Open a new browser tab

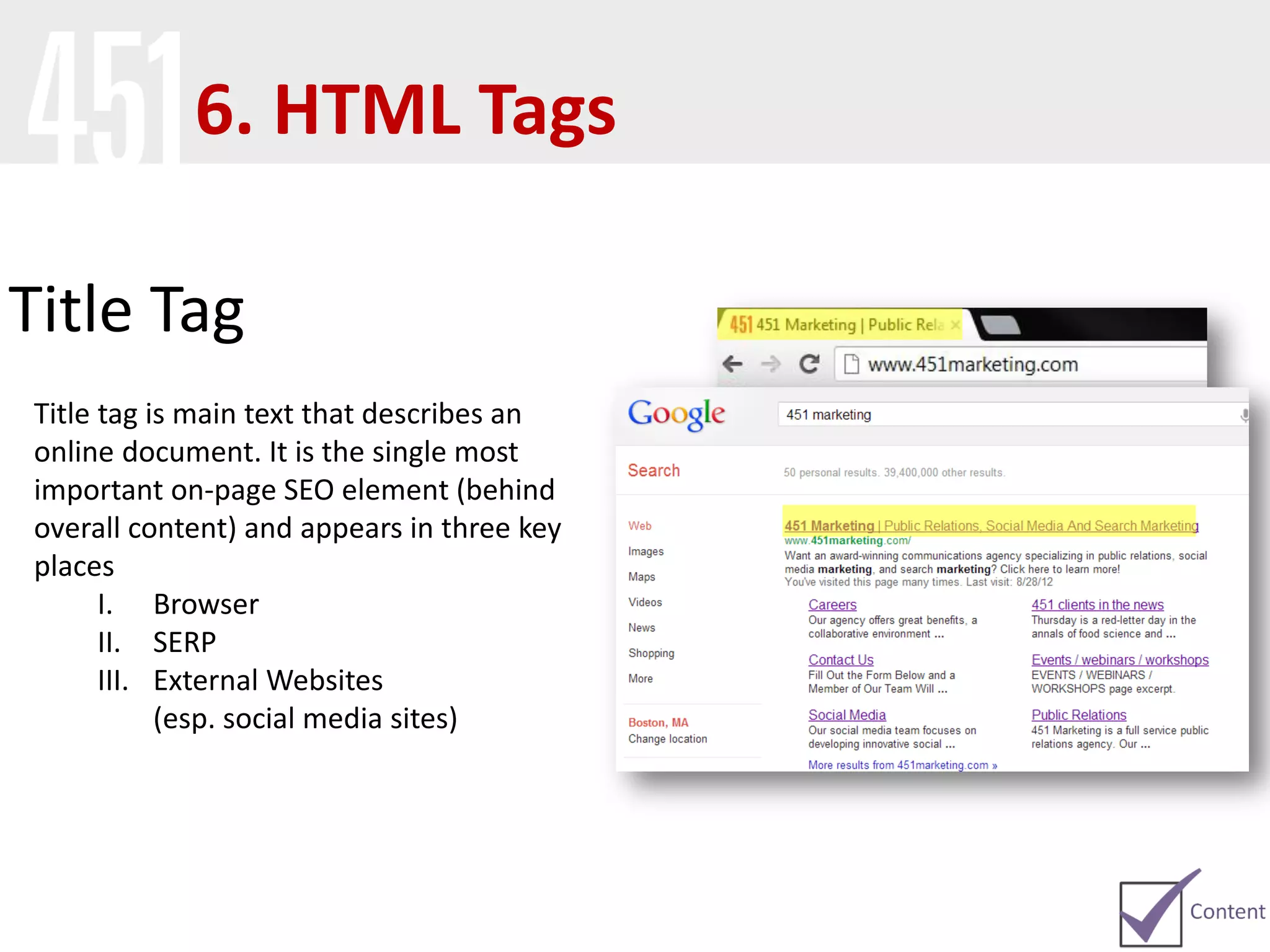point(1000,325)
